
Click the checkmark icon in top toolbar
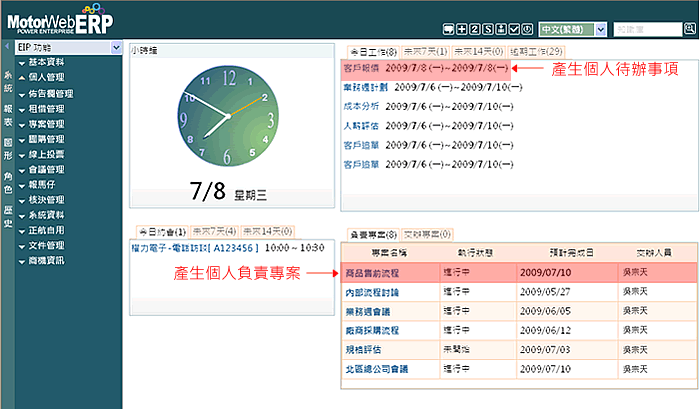click(x=513, y=30)
